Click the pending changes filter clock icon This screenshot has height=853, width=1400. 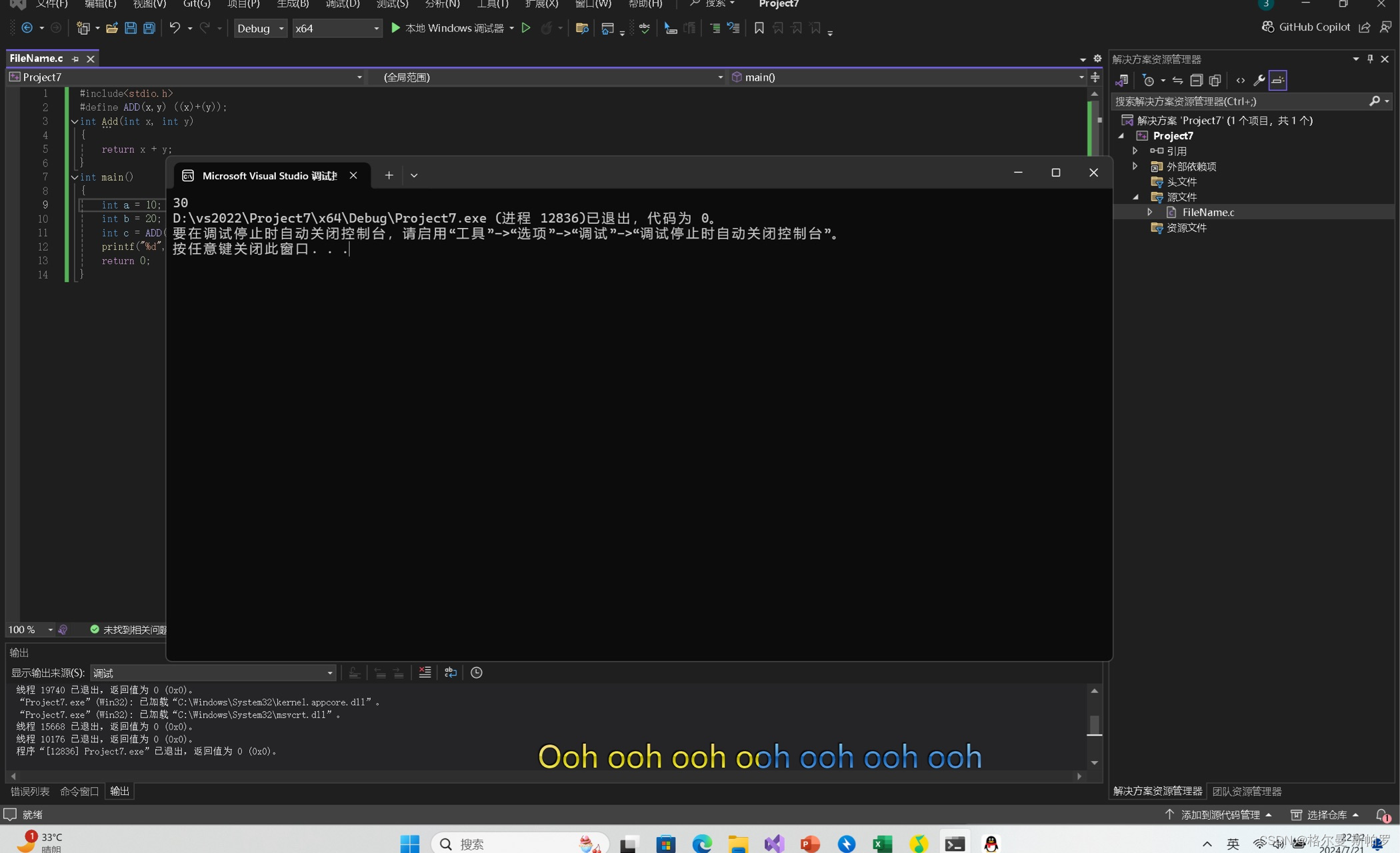[x=1148, y=81]
